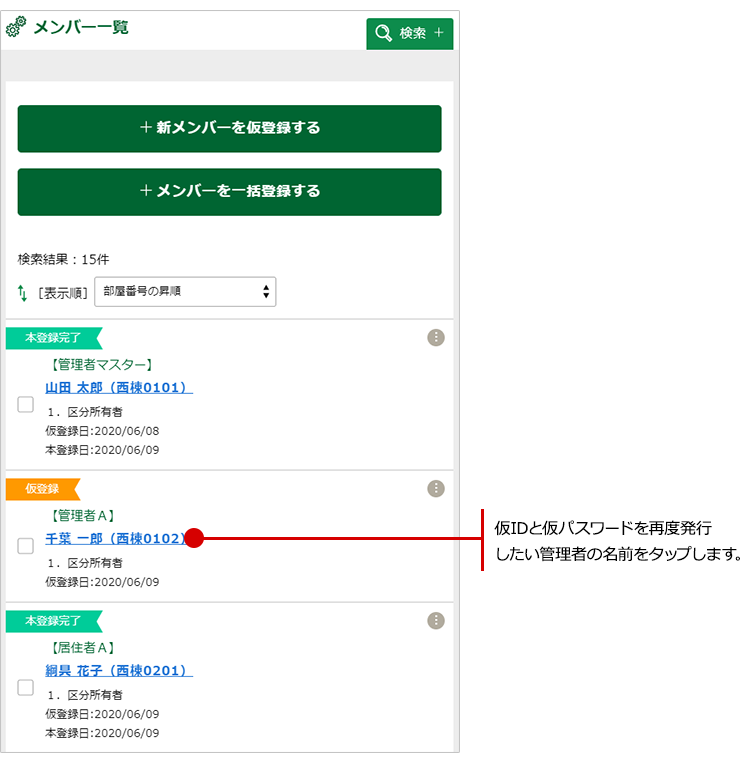Click the orange 仮登録 status tag
The image size is (750, 764).
click(x=42, y=489)
